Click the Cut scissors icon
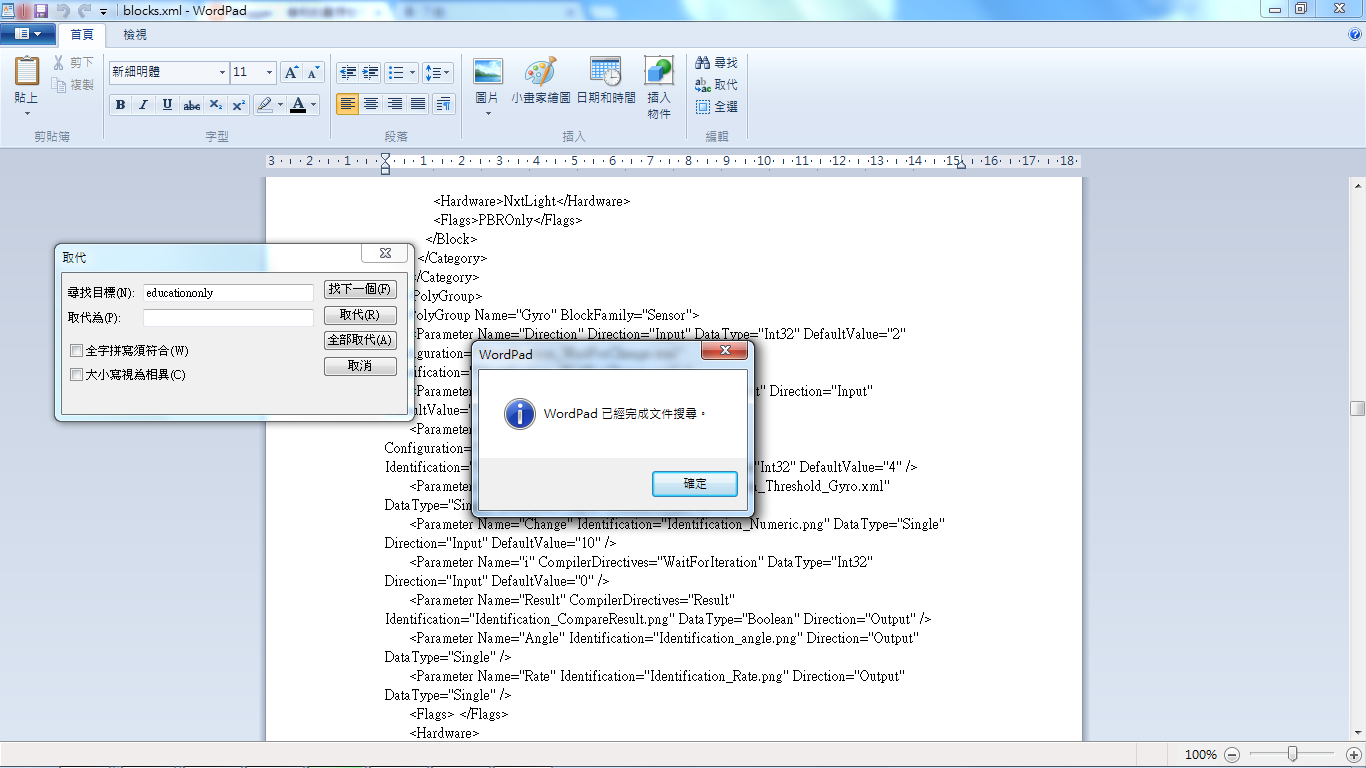Image resolution: width=1366 pixels, height=768 pixels. [x=60, y=63]
